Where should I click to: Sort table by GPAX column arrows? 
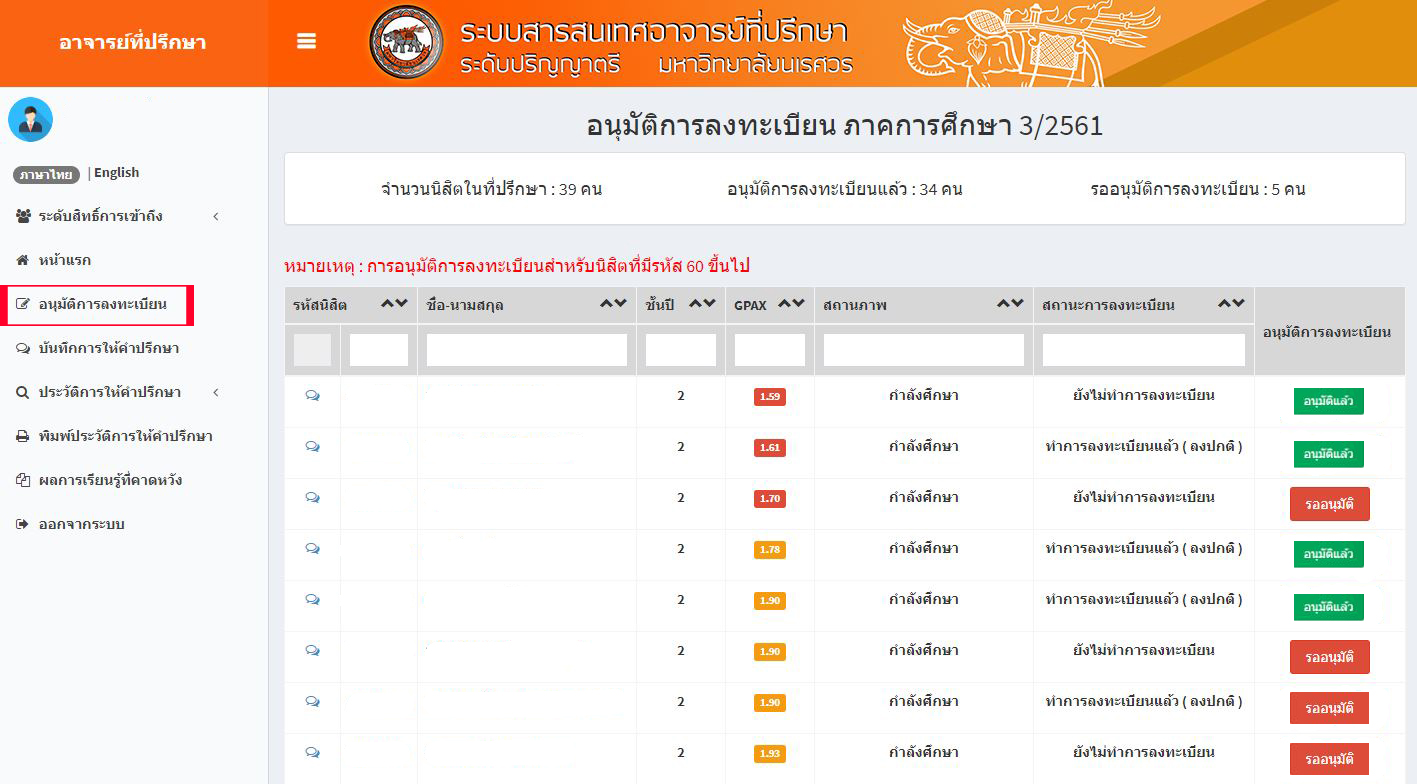[x=791, y=304]
